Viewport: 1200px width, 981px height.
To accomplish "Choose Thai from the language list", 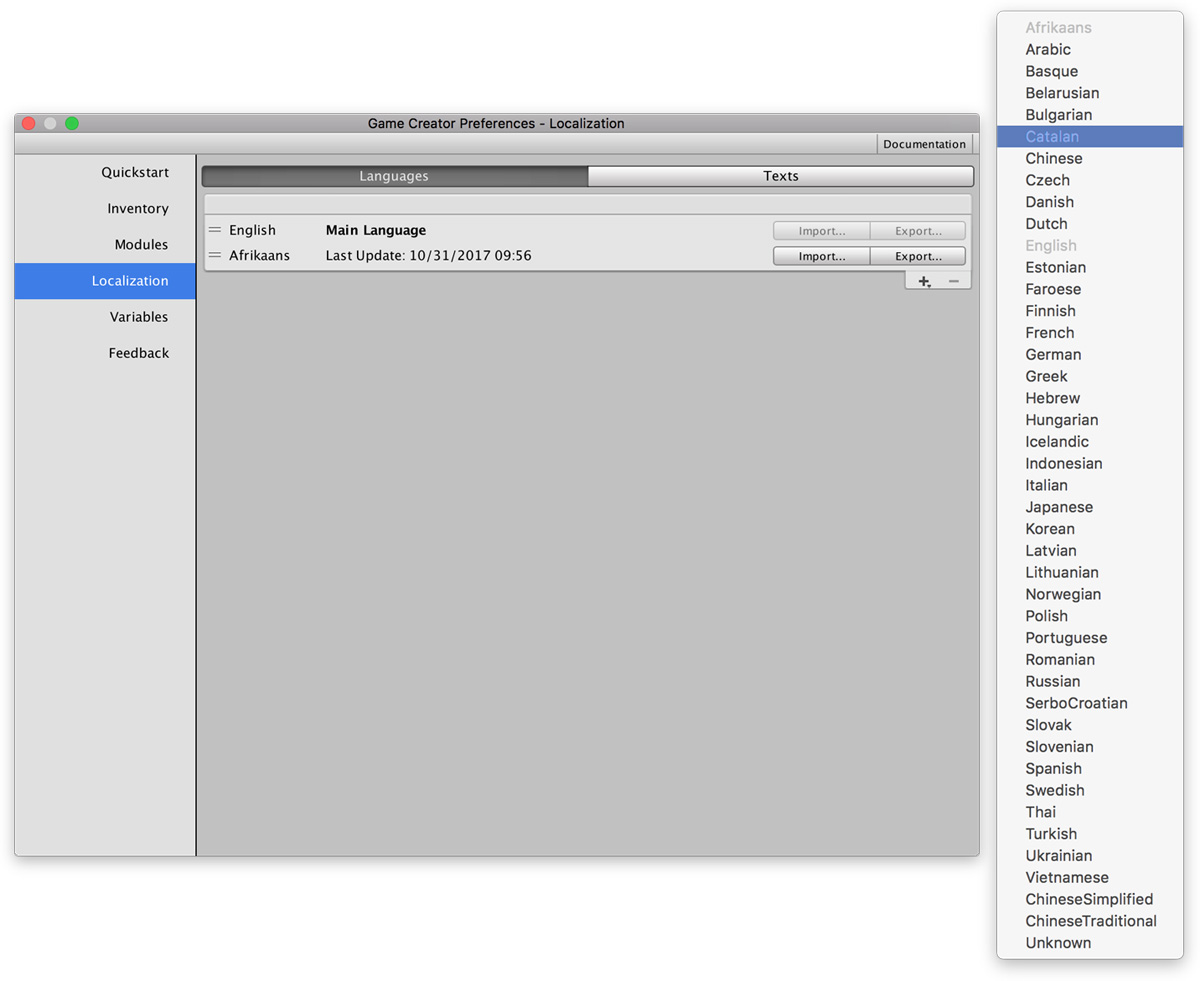I will (1090, 813).
